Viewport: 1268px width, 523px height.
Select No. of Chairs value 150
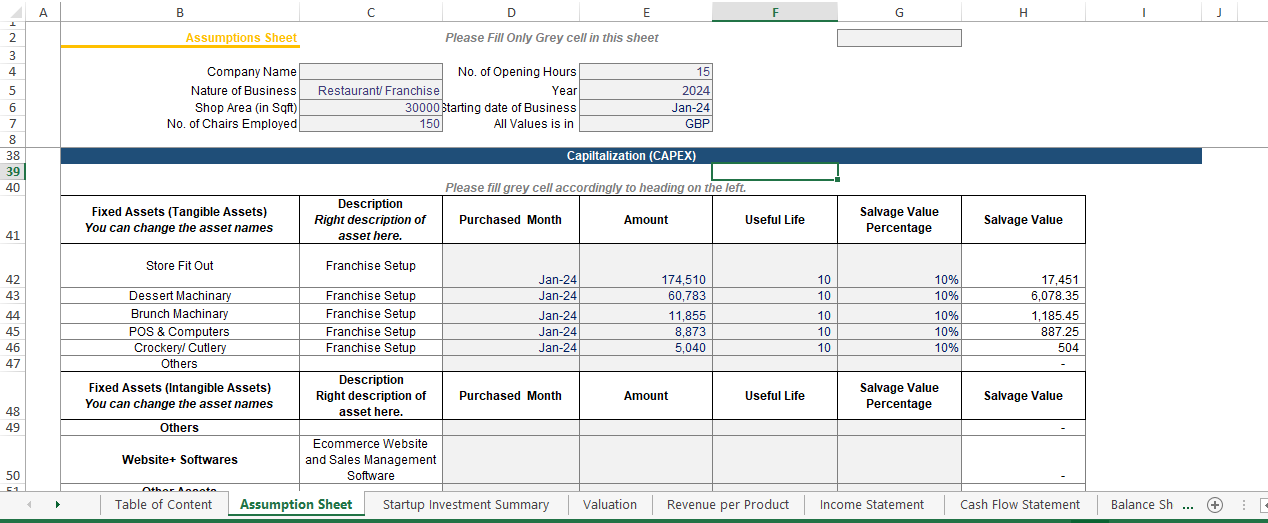(x=371, y=124)
